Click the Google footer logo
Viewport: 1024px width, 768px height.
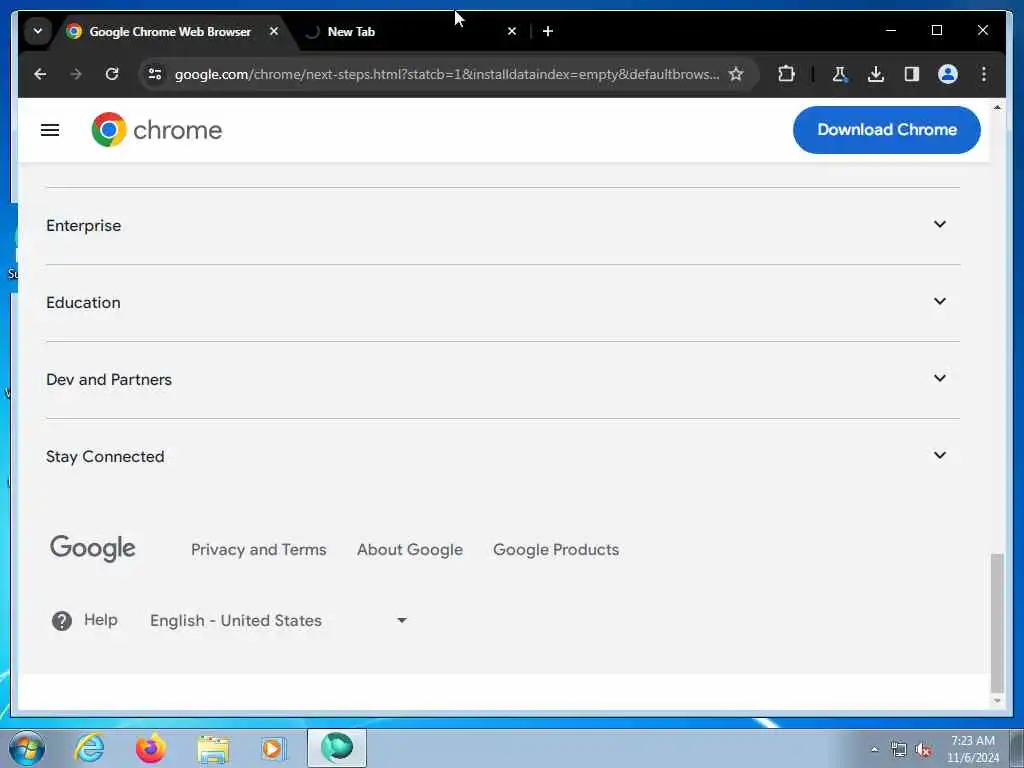tap(93, 549)
